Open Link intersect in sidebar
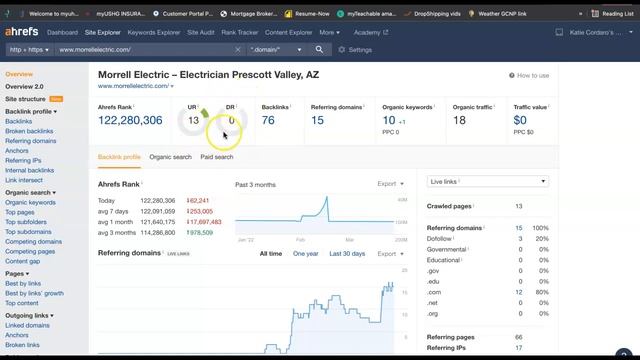Screen dimensions: 640x360 24,180
